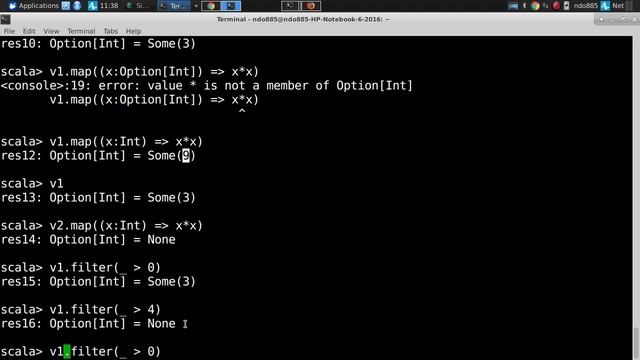The height and width of the screenshot is (360, 640).
Task: Click the Bluetooth tray icon
Action: [x=525, y=6]
